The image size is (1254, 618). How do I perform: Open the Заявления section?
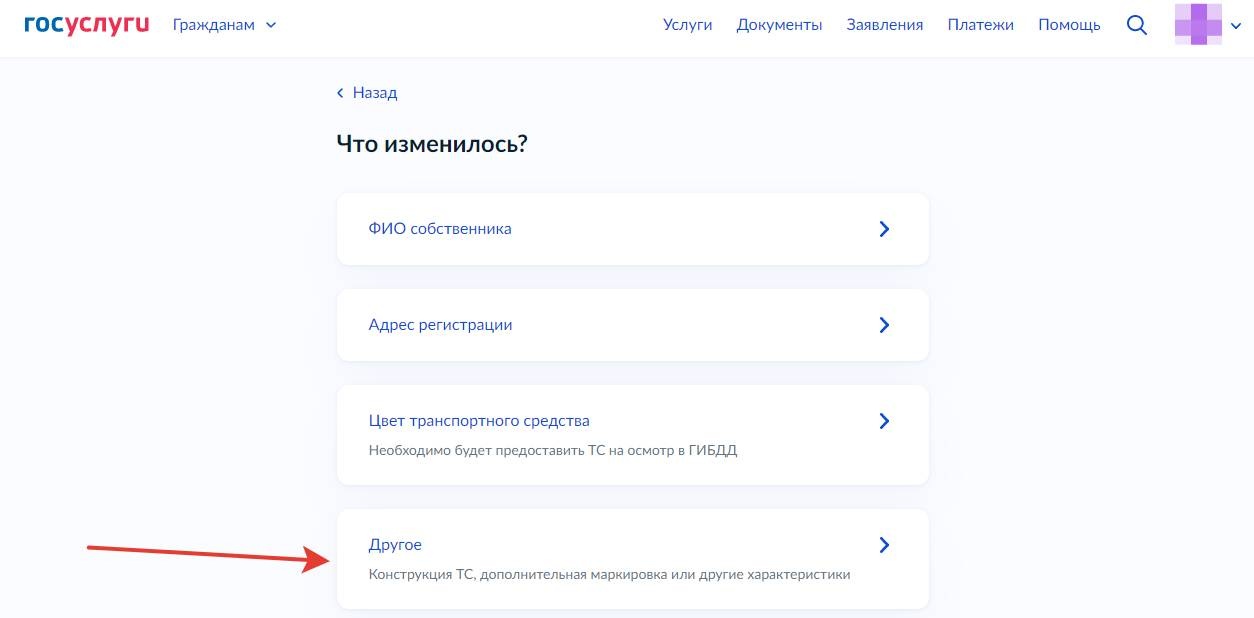pos(884,24)
